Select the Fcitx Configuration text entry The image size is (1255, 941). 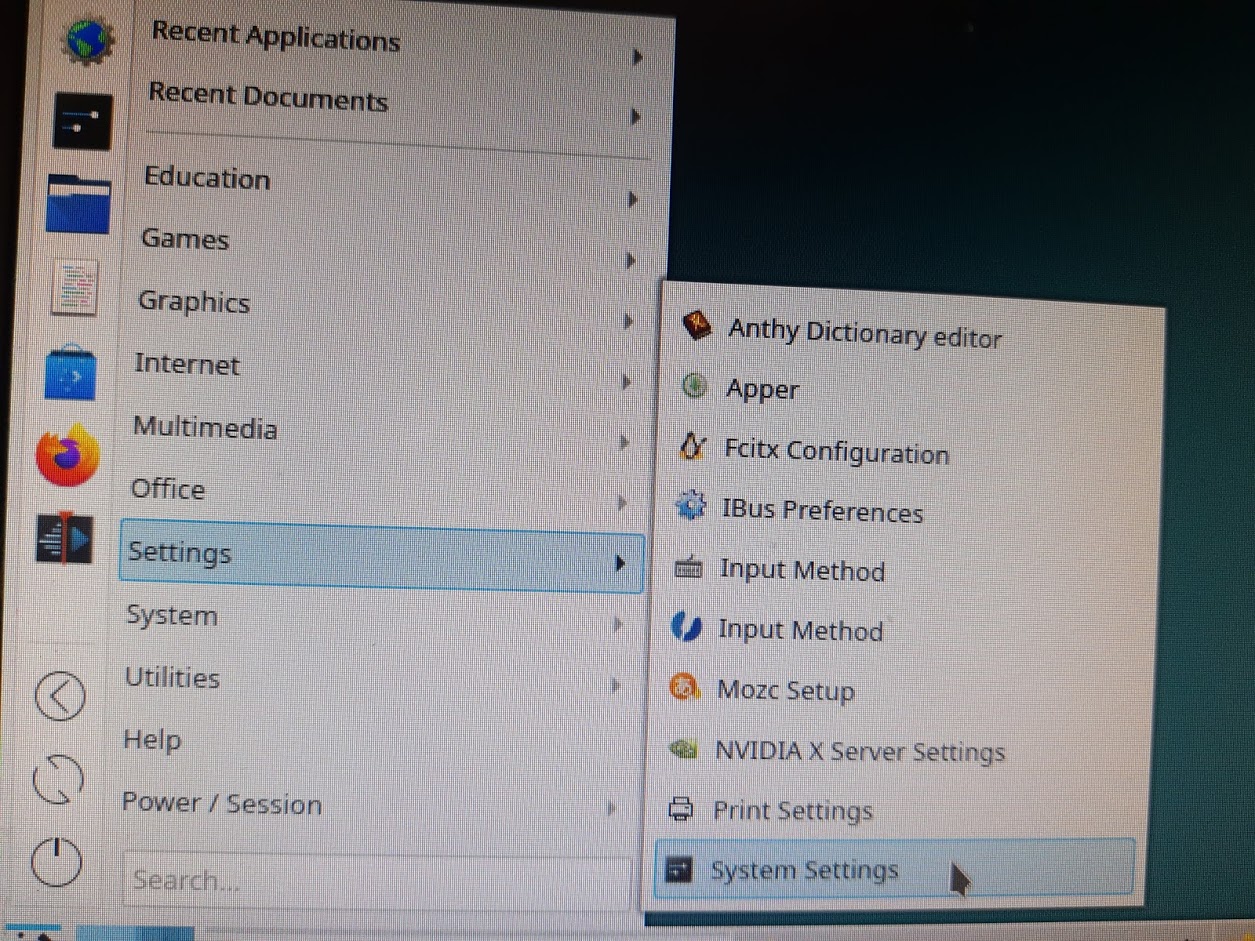836,451
